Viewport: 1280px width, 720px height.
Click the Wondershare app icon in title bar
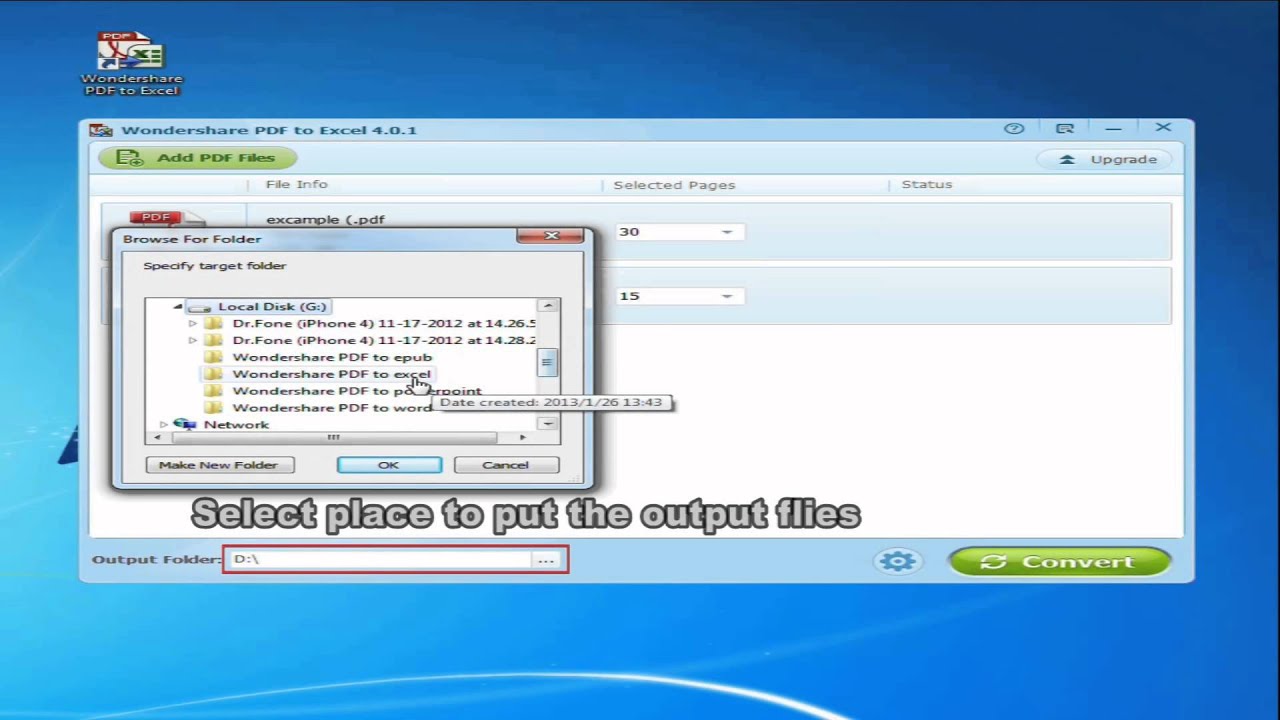click(100, 130)
